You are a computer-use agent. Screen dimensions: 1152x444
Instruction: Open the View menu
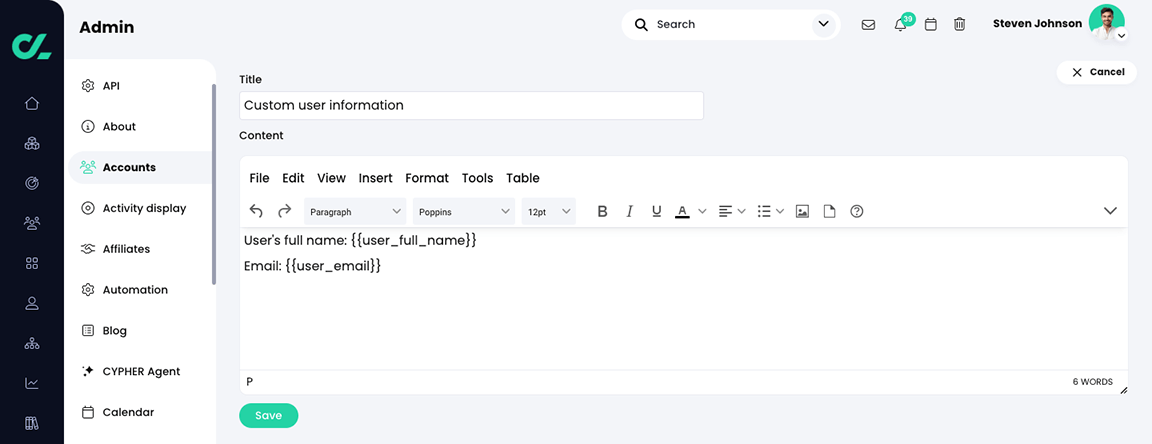(331, 178)
